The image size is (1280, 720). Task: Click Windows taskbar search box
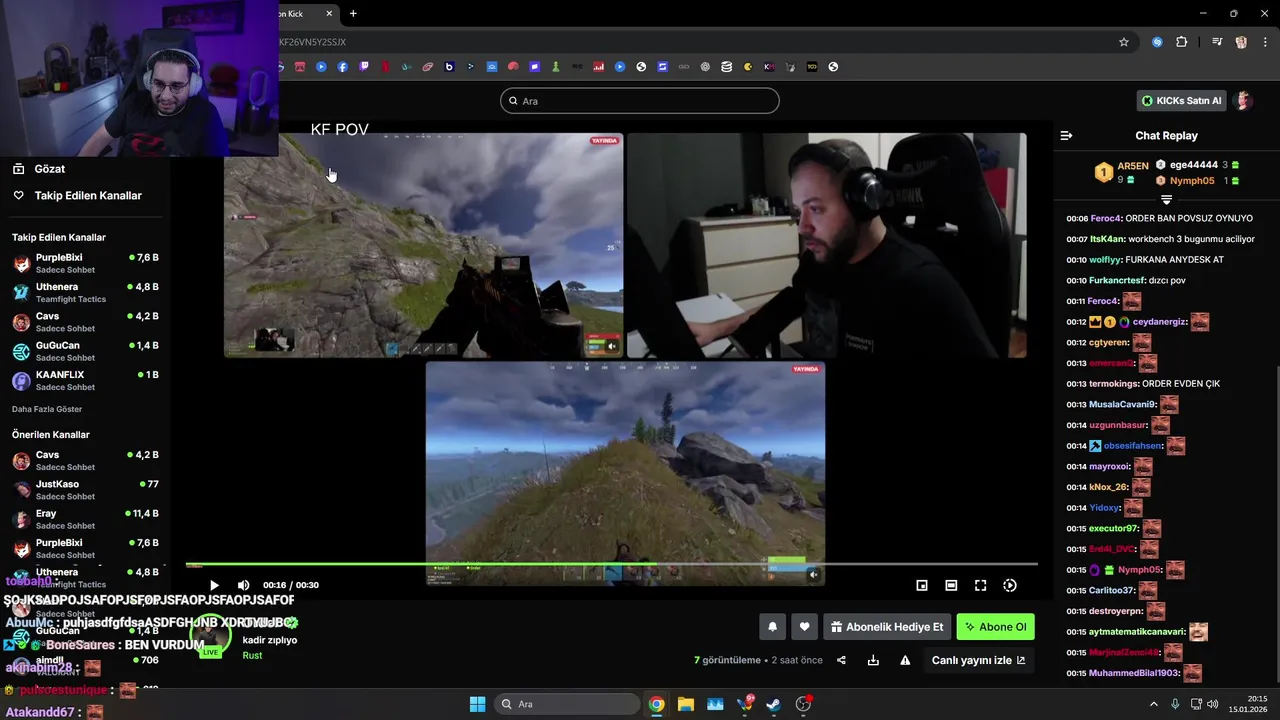click(x=567, y=704)
